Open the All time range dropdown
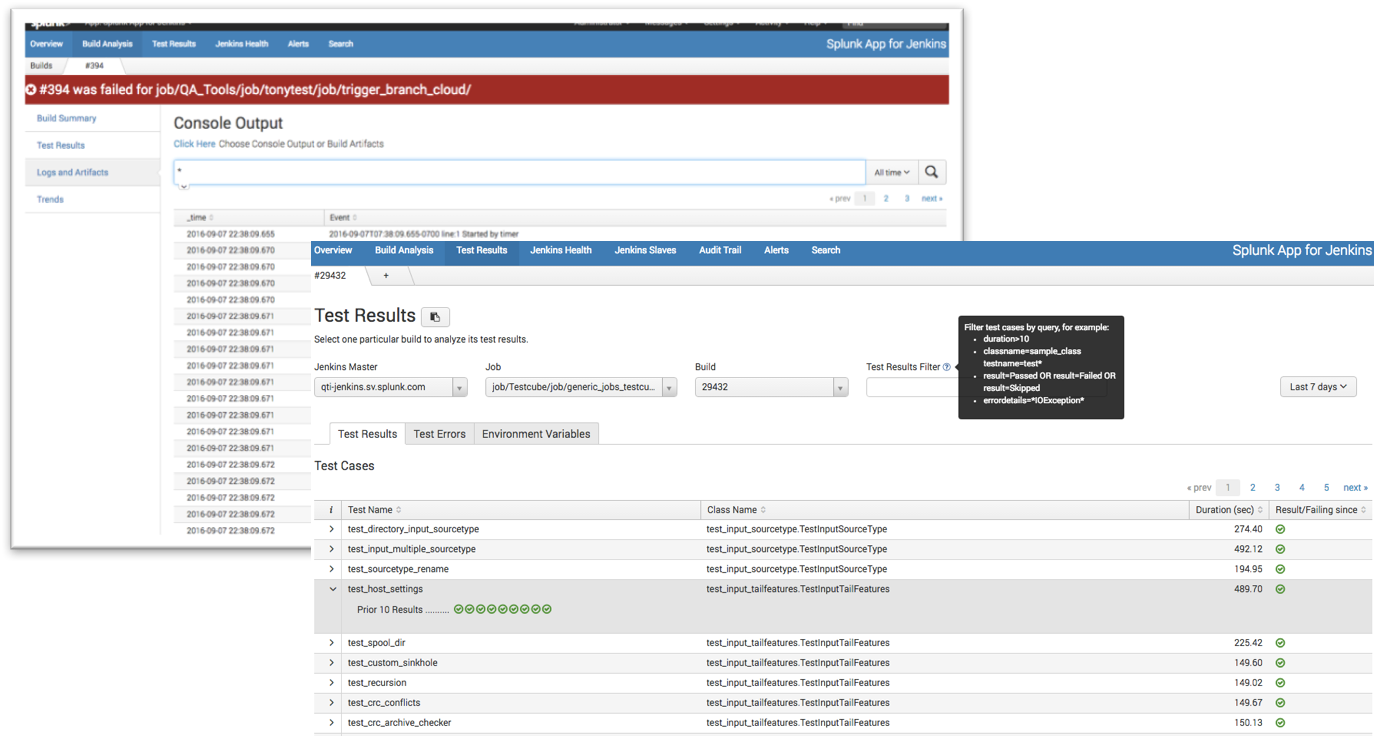Screen dimensions: 1374x736 [892, 172]
